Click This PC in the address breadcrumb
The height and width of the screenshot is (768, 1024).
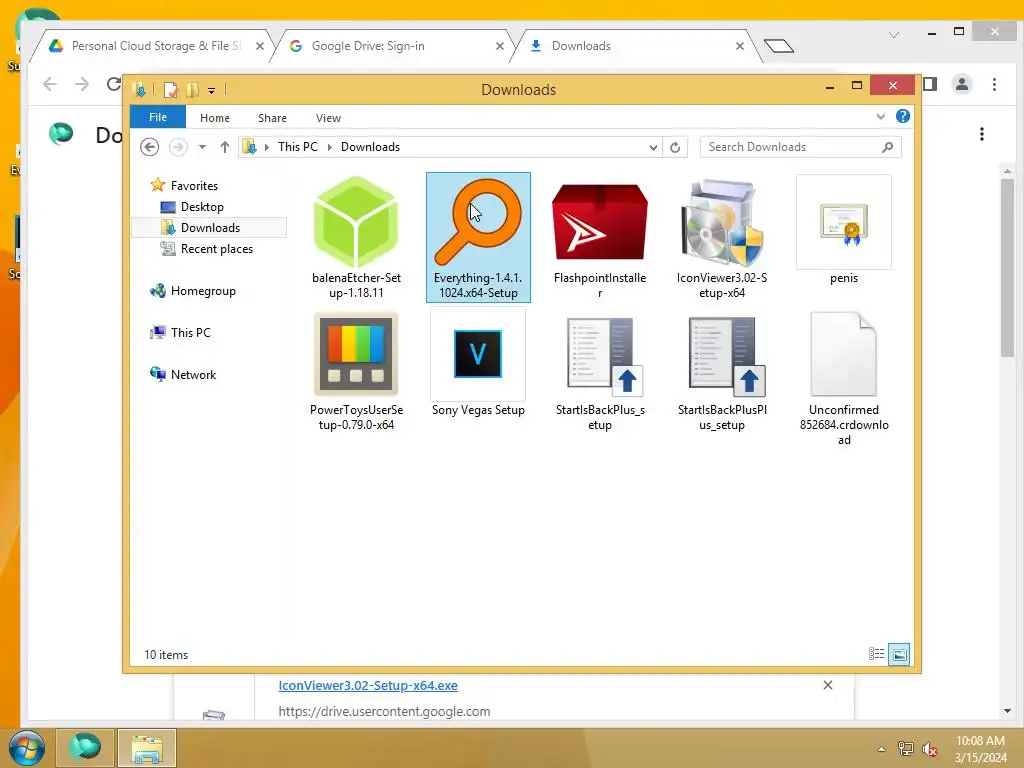[298, 147]
